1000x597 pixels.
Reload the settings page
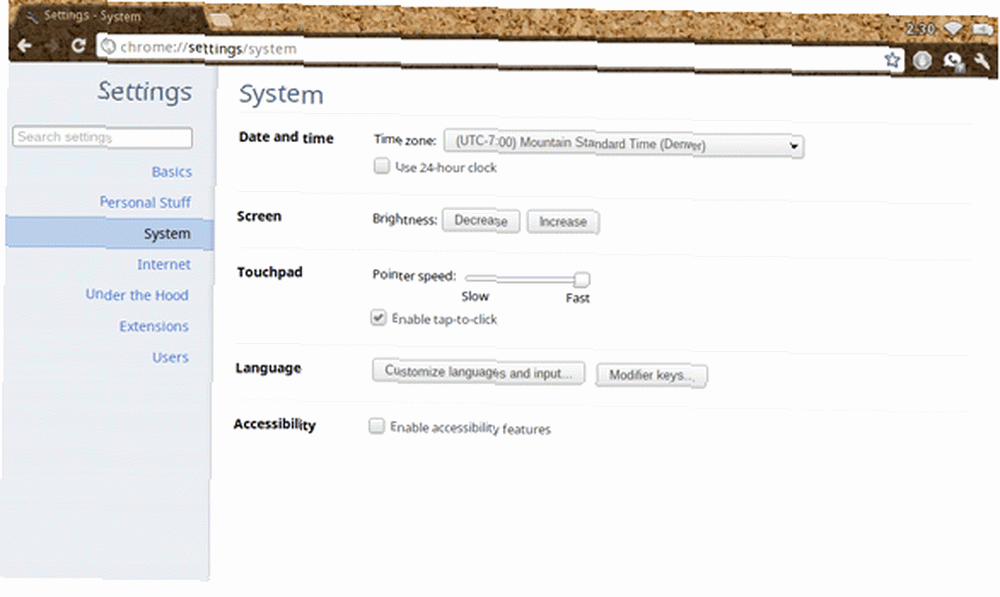[x=78, y=45]
